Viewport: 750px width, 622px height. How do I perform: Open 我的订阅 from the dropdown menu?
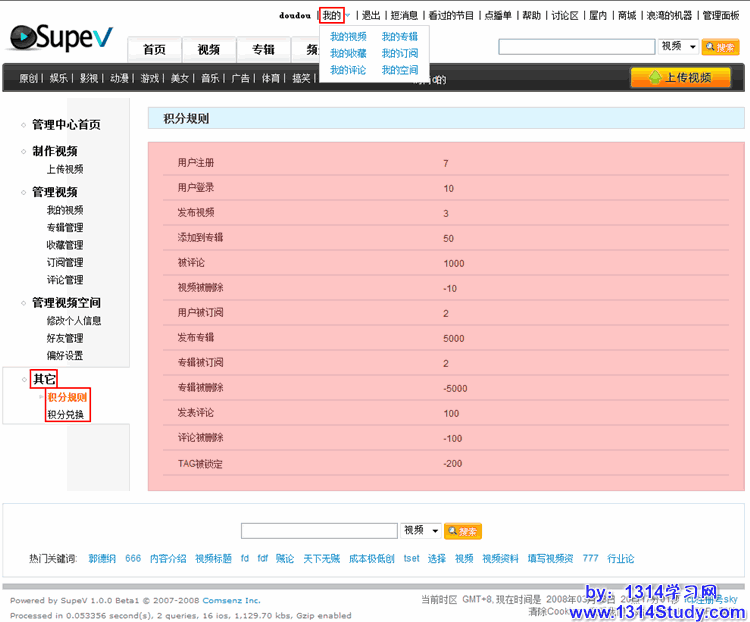click(x=400, y=53)
